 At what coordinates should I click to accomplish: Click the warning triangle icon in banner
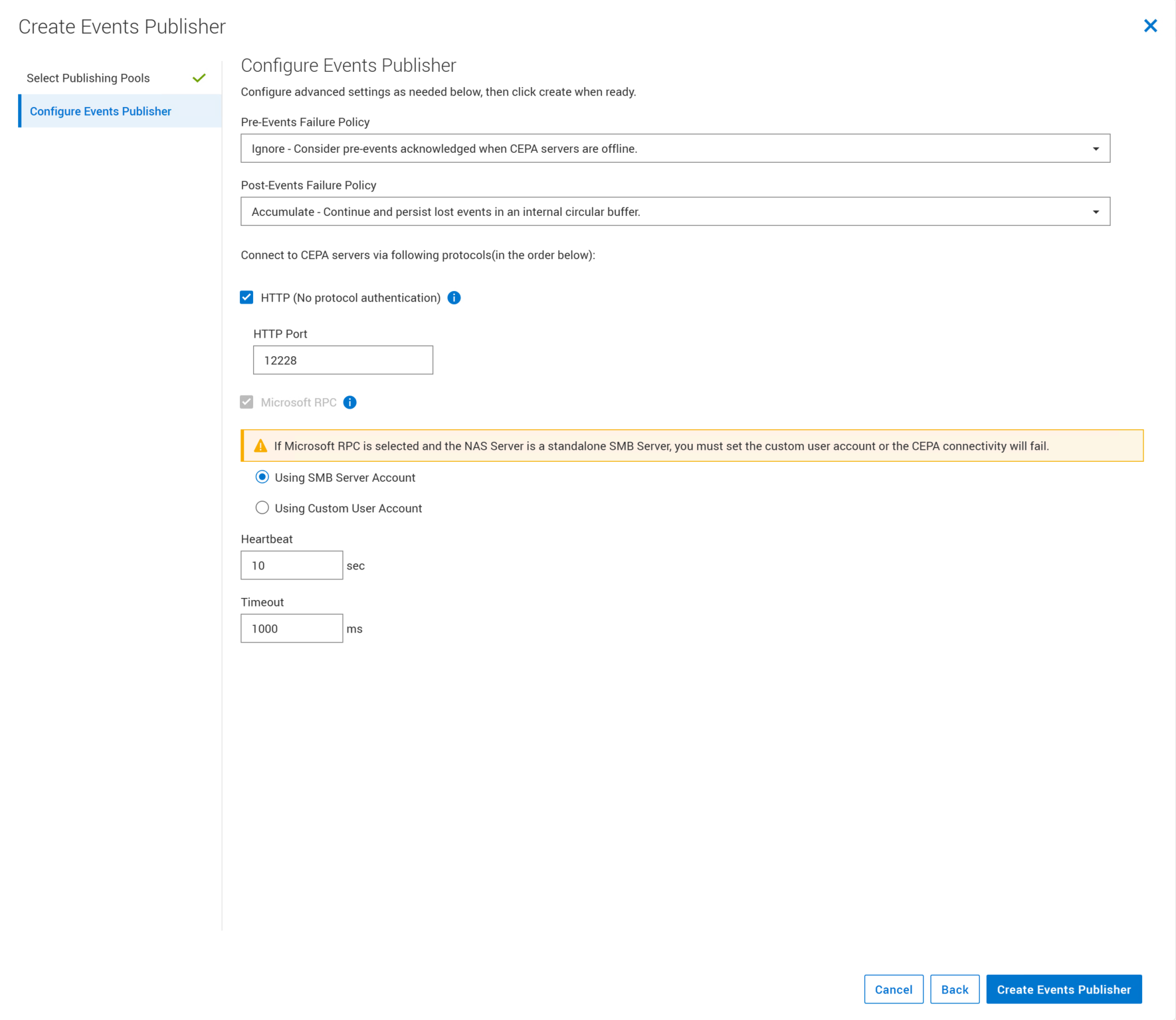click(x=260, y=446)
